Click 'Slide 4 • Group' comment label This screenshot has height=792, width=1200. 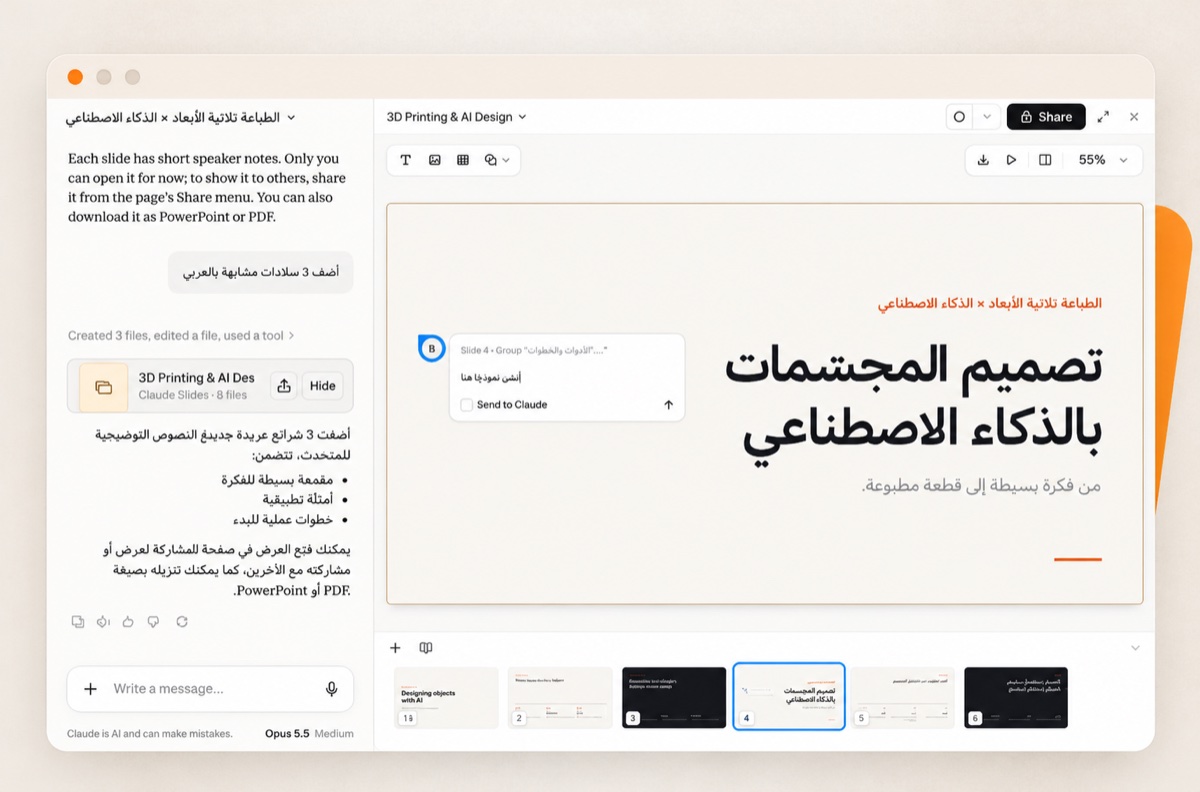pos(534,350)
